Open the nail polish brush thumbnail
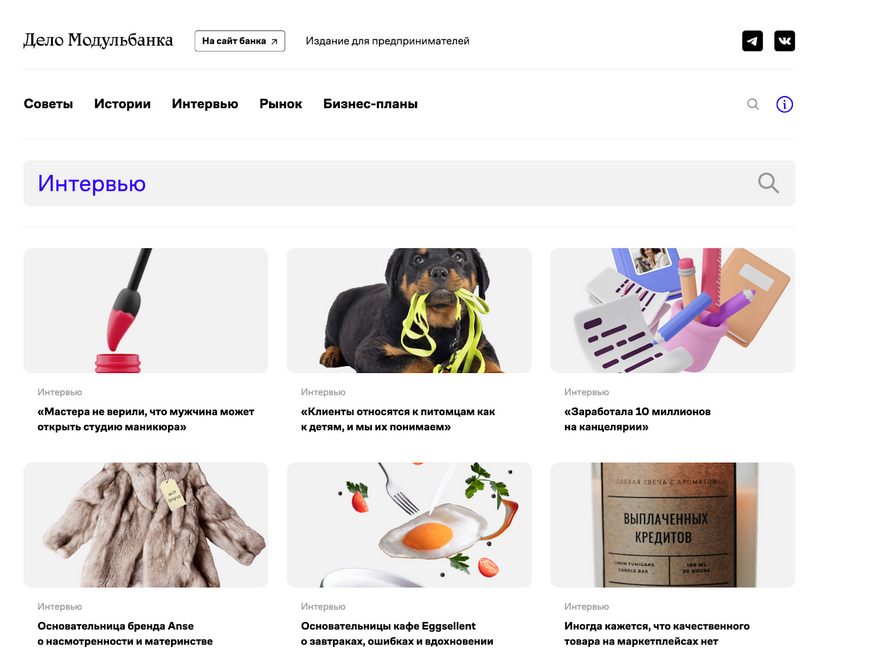This screenshot has height=665, width=889. click(146, 310)
